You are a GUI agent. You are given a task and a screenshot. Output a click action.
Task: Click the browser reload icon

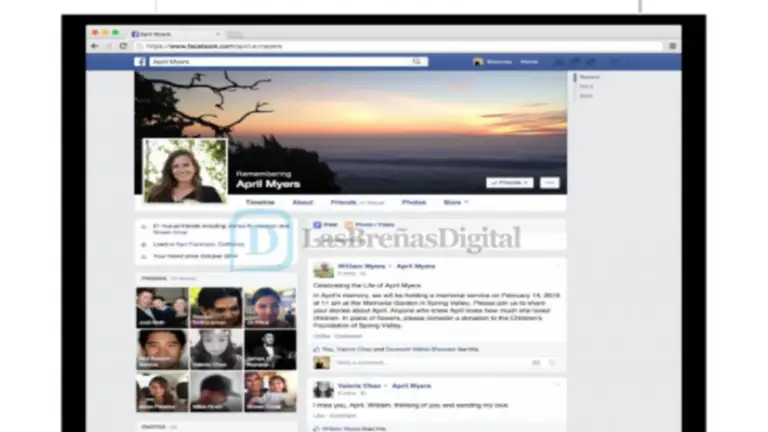[123, 46]
